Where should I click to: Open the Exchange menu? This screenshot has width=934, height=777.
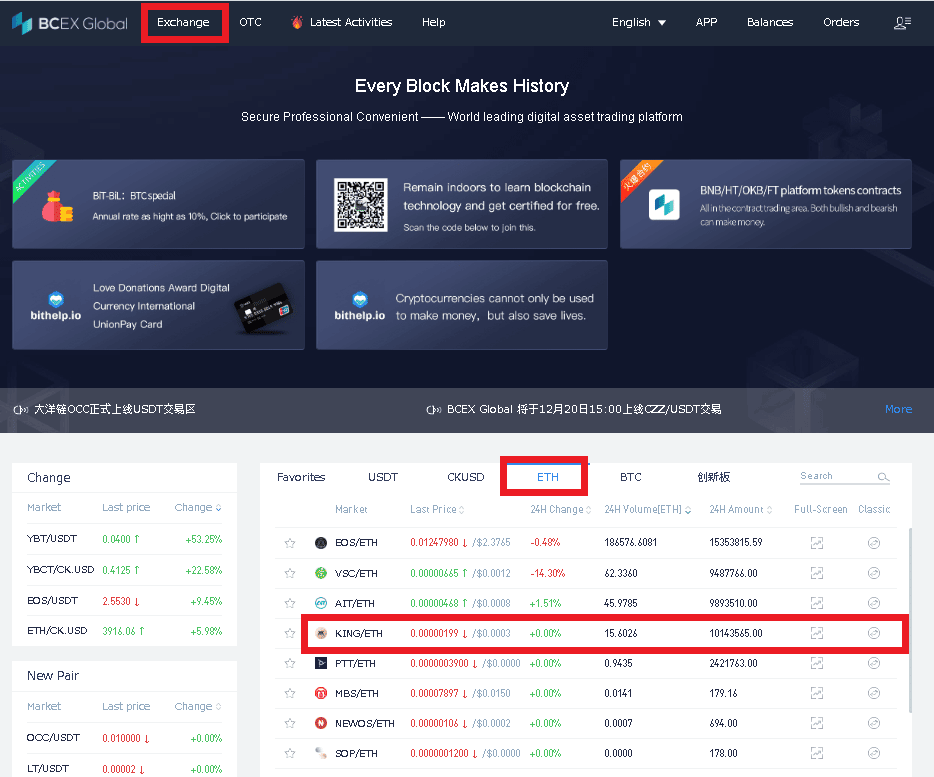pyautogui.click(x=183, y=23)
